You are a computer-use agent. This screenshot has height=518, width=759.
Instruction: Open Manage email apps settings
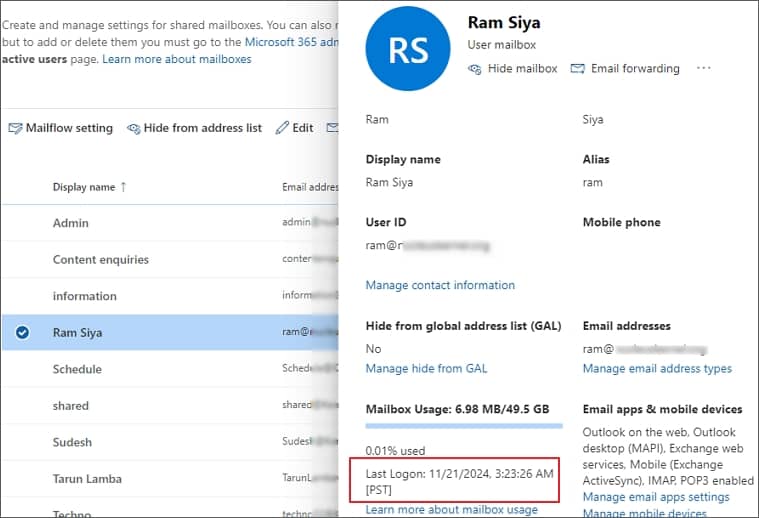[x=656, y=497]
